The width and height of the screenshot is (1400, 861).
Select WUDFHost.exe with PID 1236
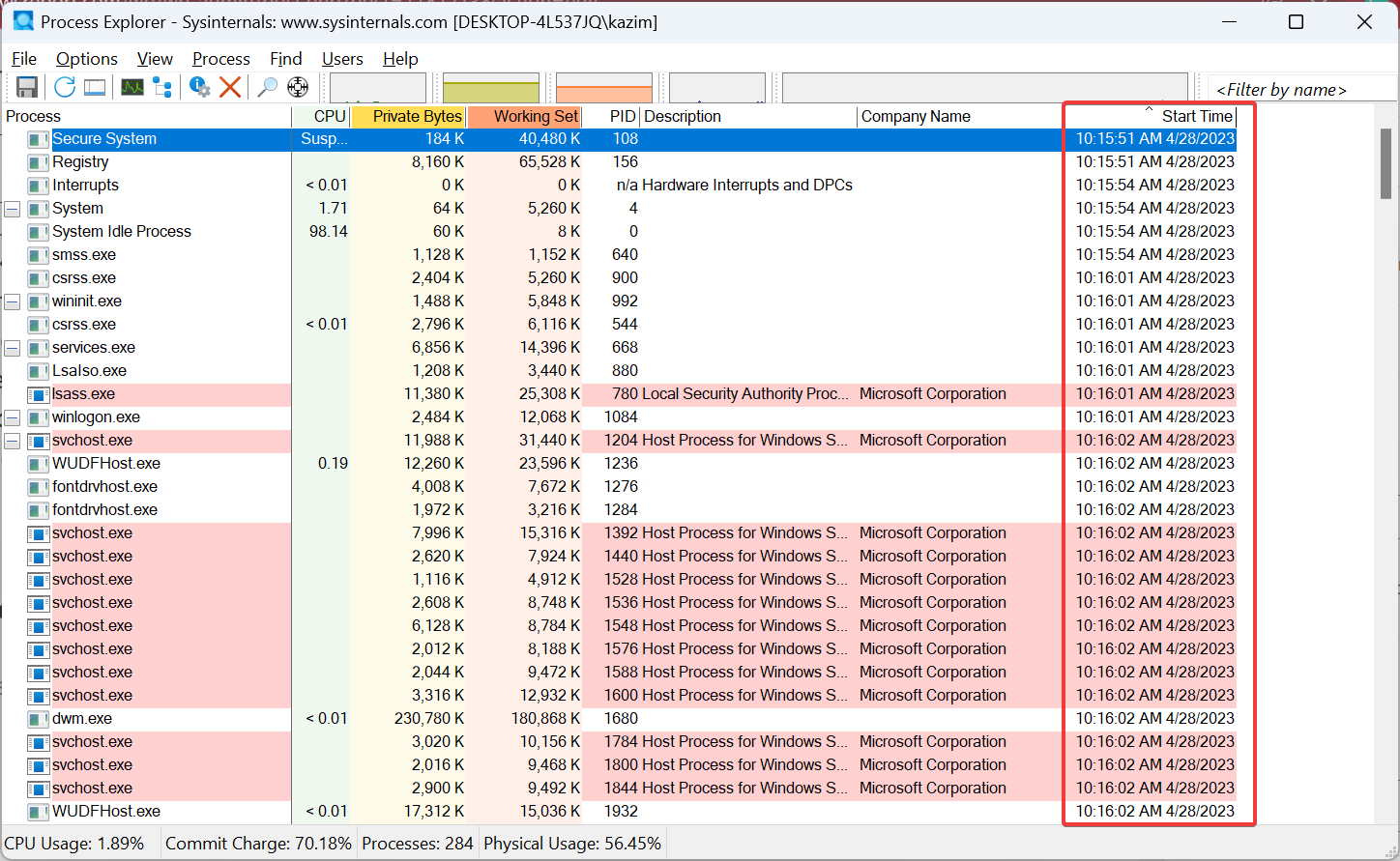(x=106, y=464)
